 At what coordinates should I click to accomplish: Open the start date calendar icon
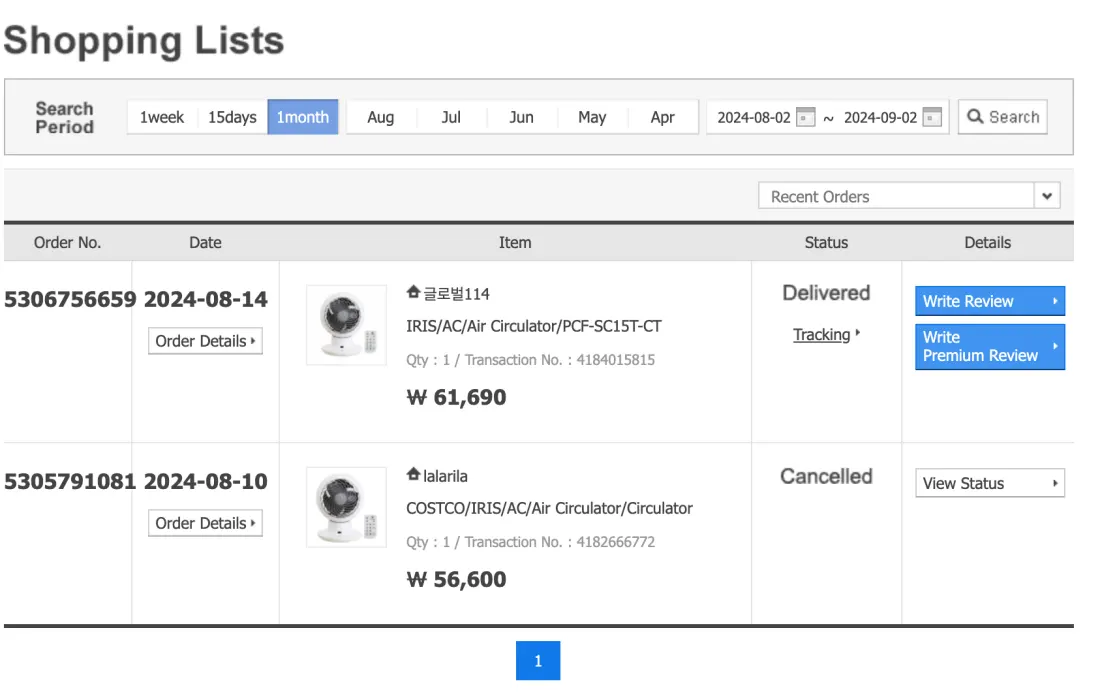[x=806, y=118]
